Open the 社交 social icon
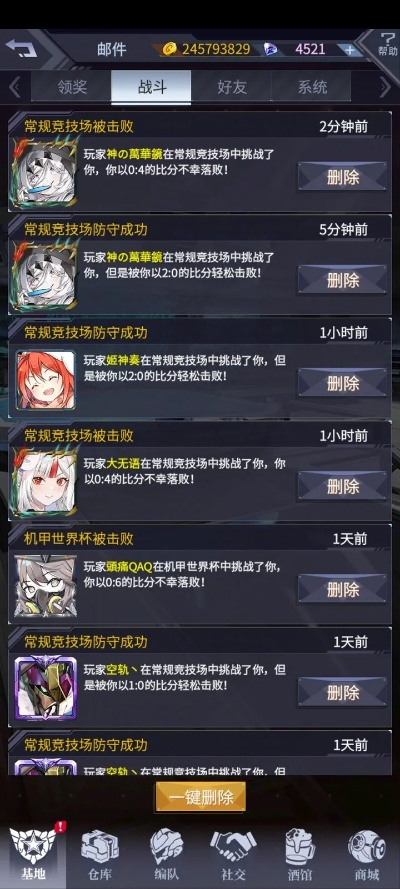400x889 pixels. click(233, 854)
